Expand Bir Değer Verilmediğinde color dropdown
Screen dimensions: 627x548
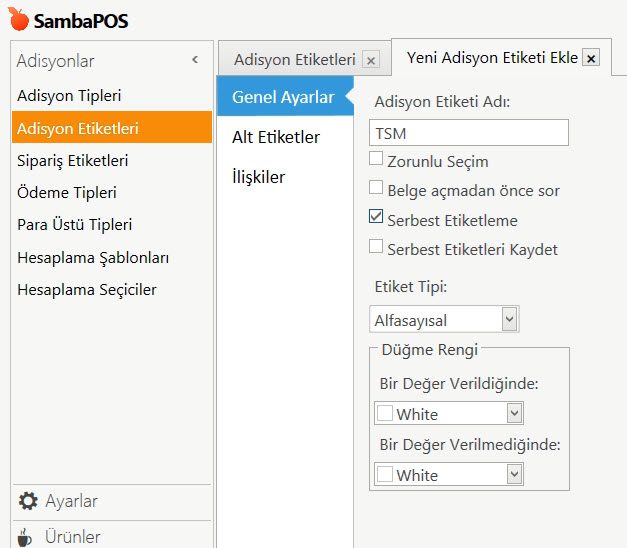pos(514,474)
